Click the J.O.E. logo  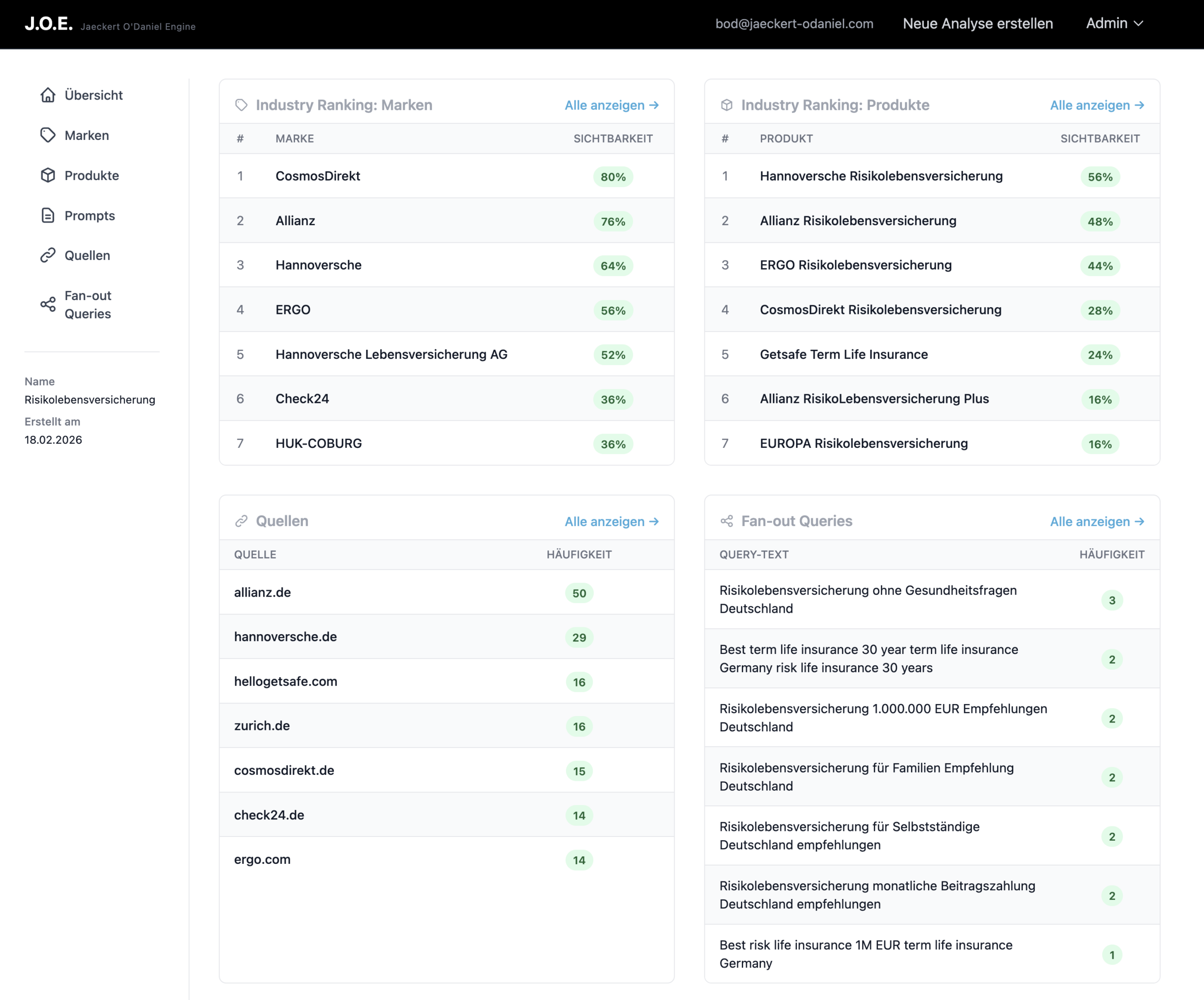[49, 24]
